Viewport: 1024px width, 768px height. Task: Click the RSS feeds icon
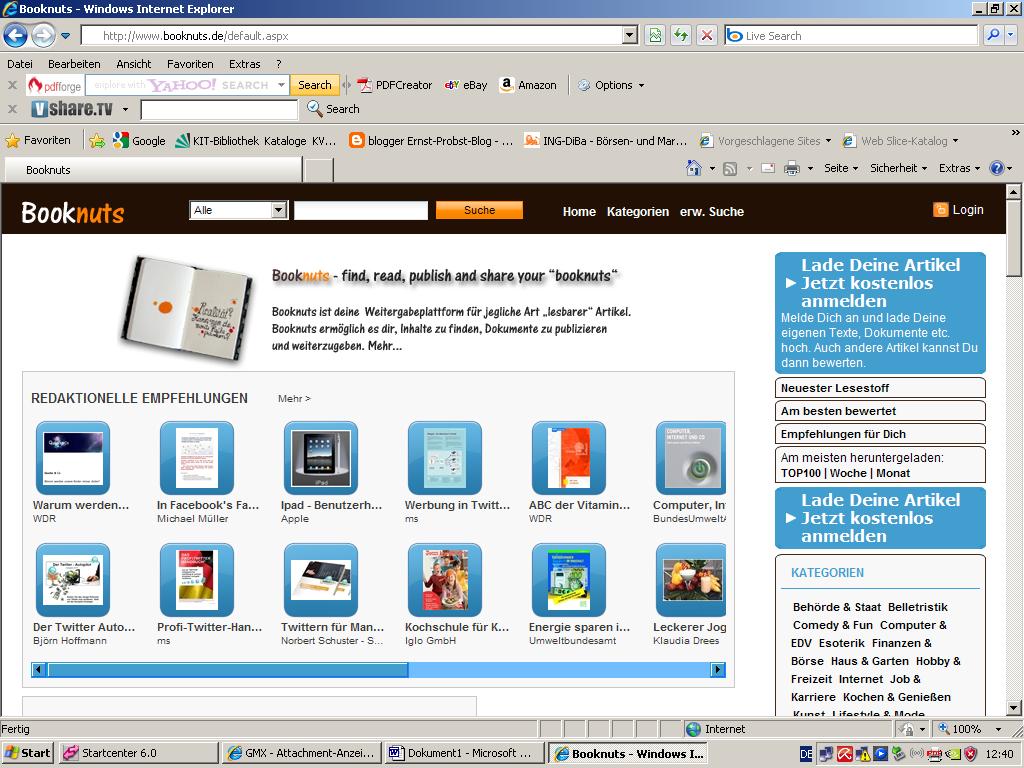(x=730, y=168)
